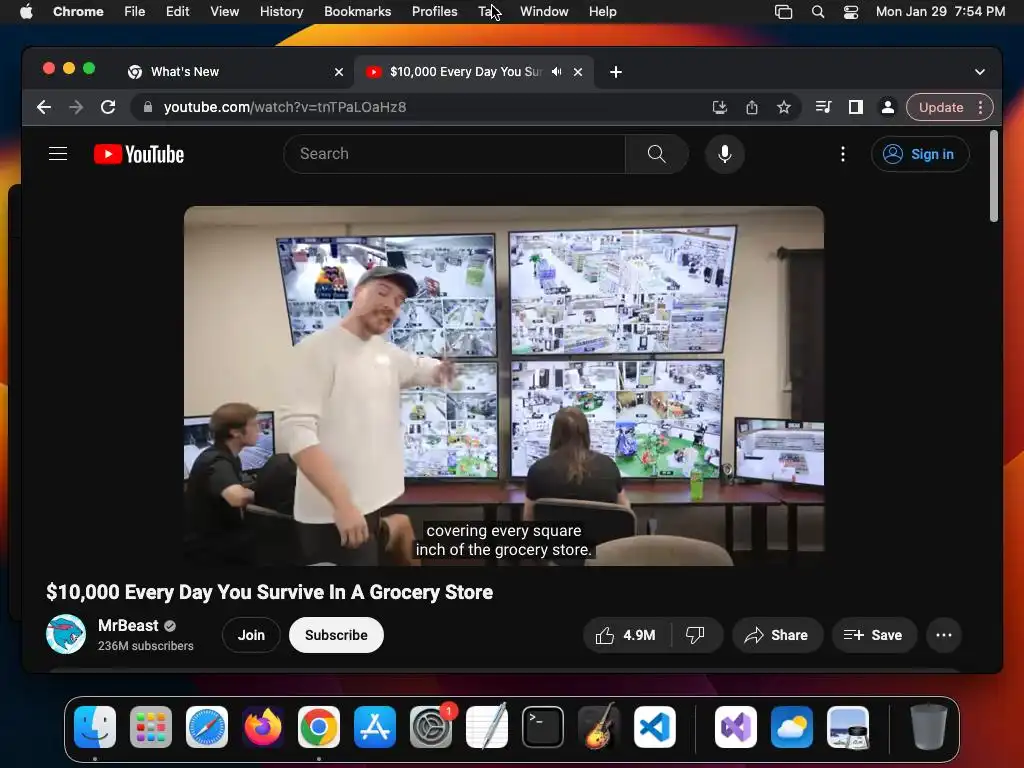Open more actions ellipsis under the video
Viewport: 1024px width, 768px height.
pyautogui.click(x=944, y=635)
